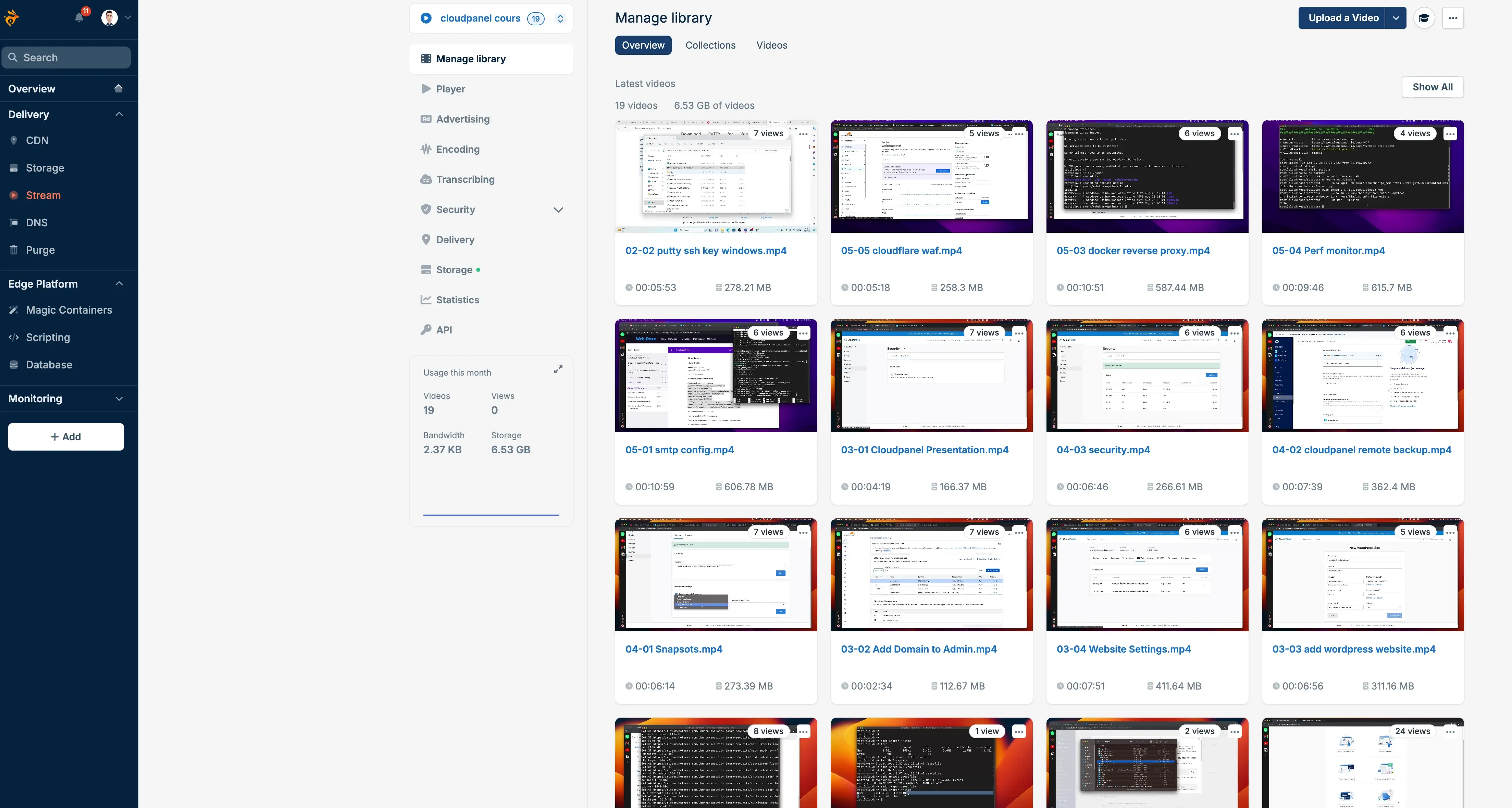Image resolution: width=1512 pixels, height=808 pixels.
Task: Open the Database section
Action: (49, 364)
